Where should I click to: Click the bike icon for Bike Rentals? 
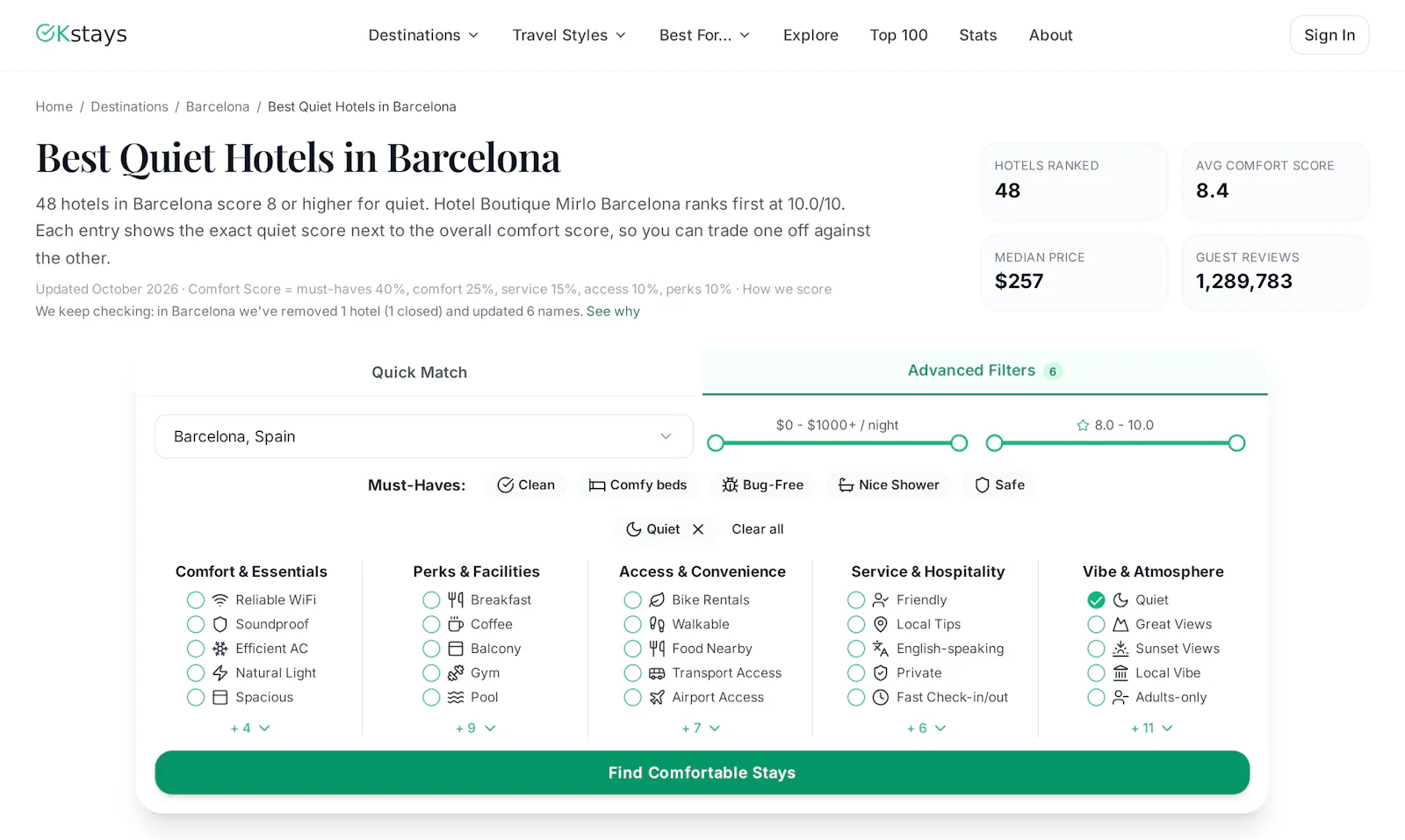pyautogui.click(x=657, y=599)
